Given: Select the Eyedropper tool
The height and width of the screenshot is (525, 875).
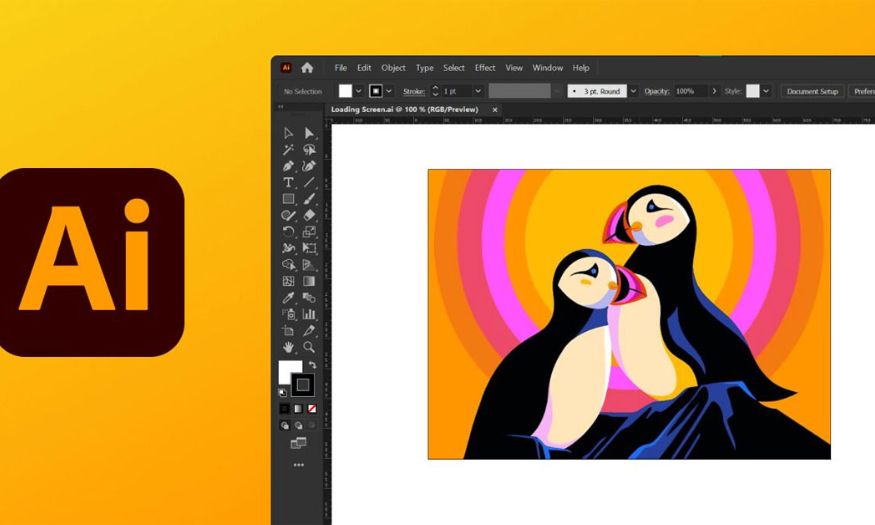Looking at the screenshot, I should click(x=288, y=297).
